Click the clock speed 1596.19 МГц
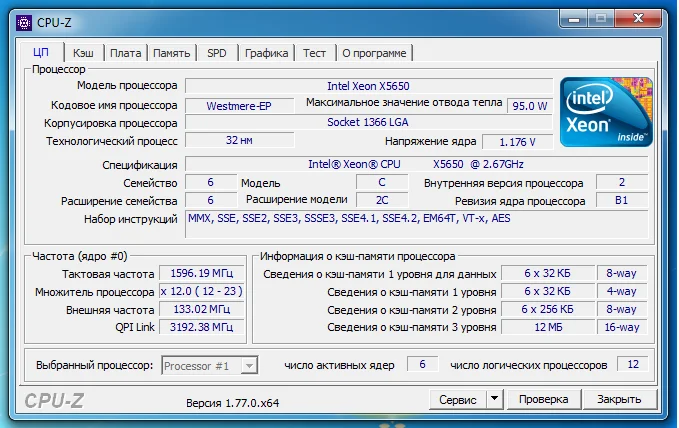This screenshot has width=679, height=428. [202, 273]
